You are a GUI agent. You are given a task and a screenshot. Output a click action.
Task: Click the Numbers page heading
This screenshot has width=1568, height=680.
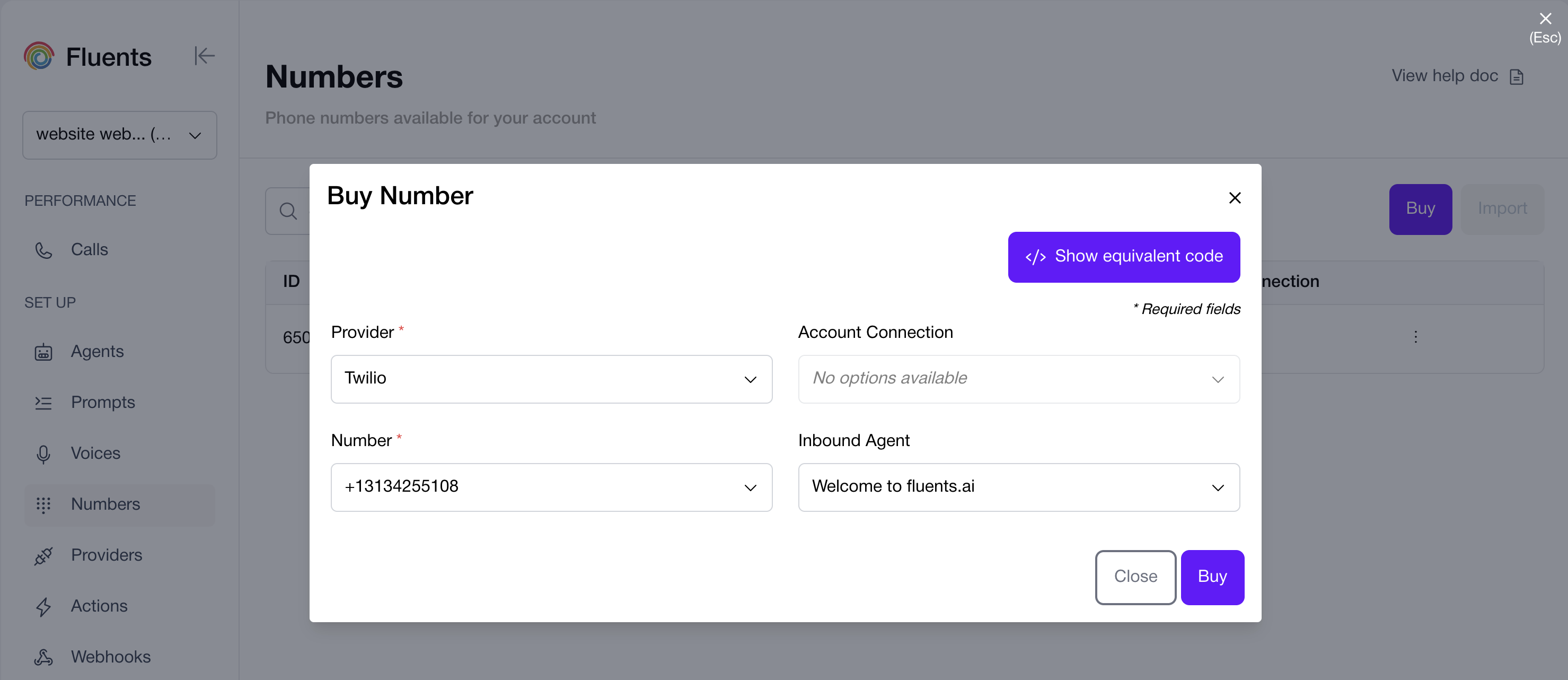click(x=334, y=77)
